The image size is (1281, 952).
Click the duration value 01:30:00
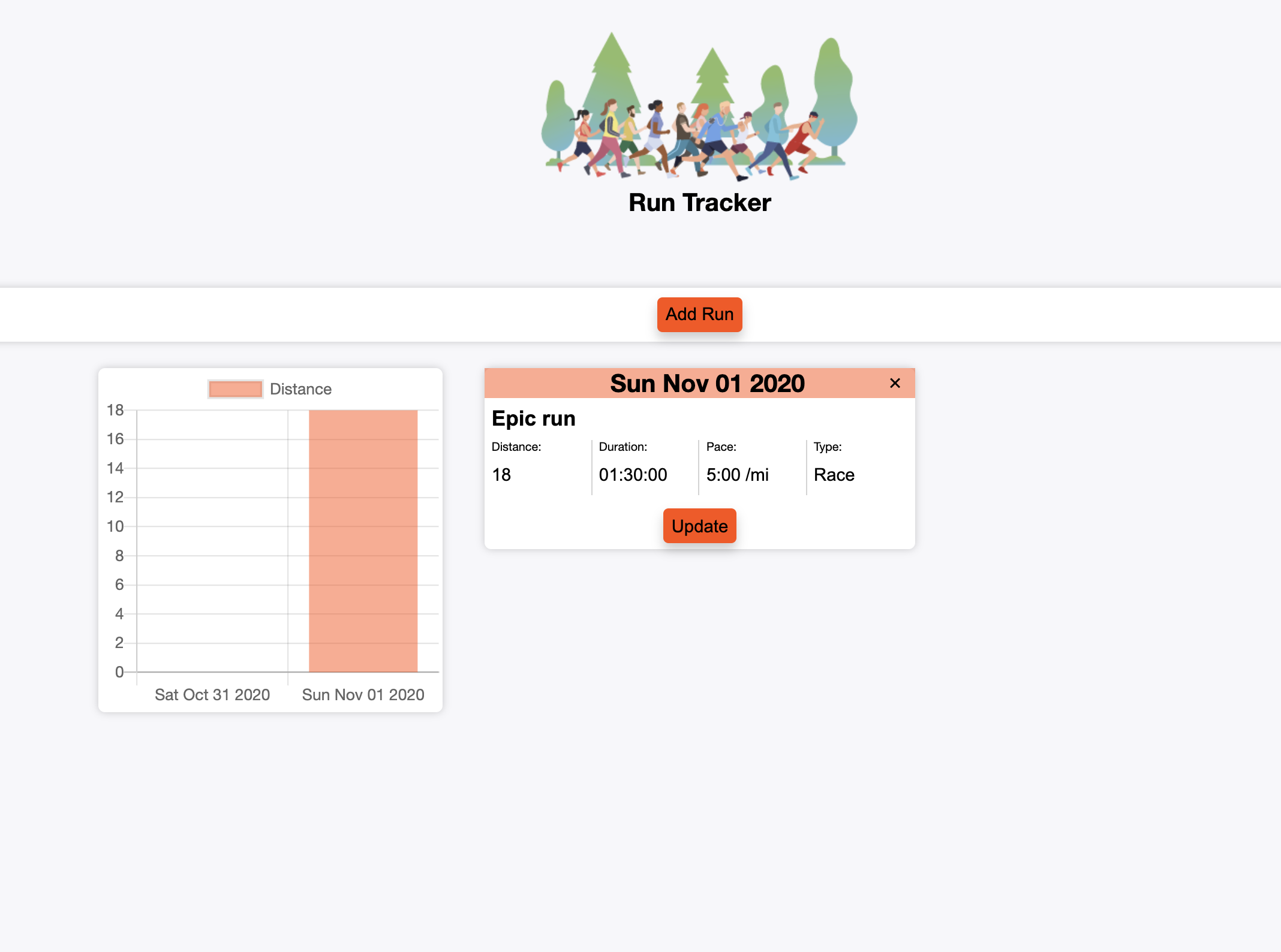pos(633,475)
